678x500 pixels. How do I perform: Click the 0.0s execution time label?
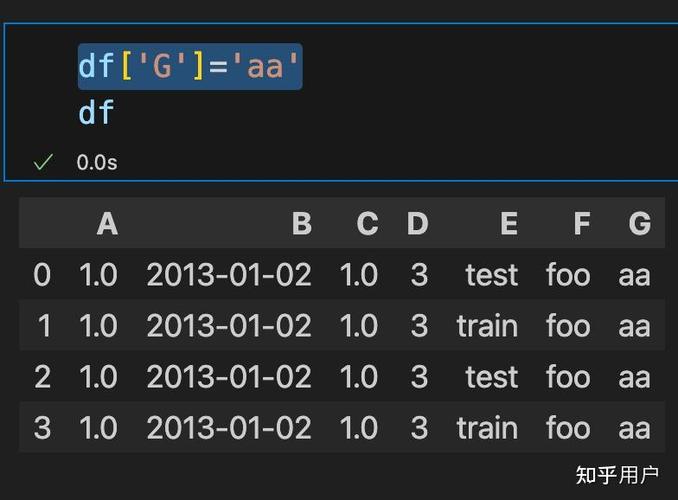pos(97,162)
